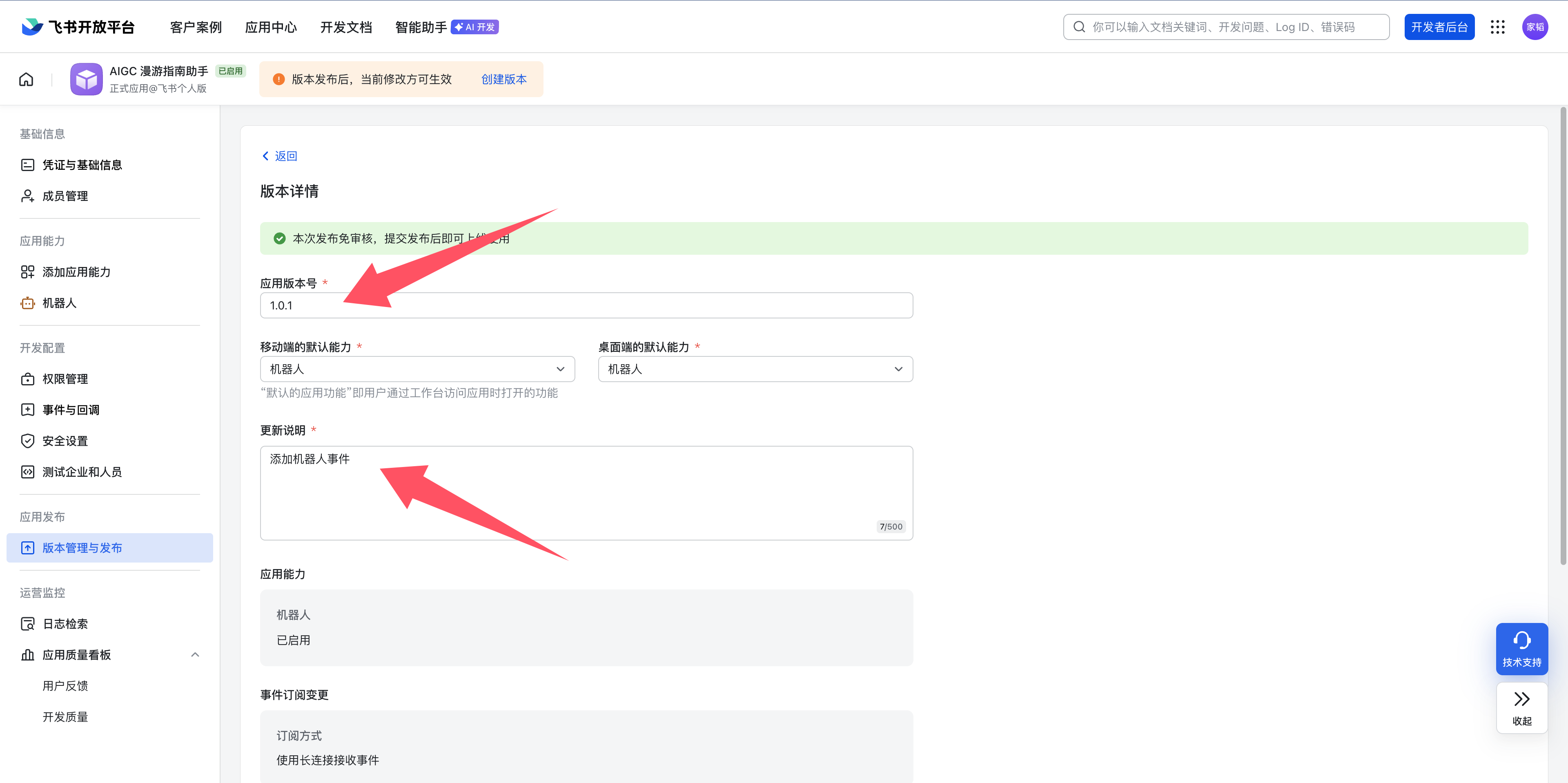Collapse the App Quality Dashboard section

pos(195,655)
